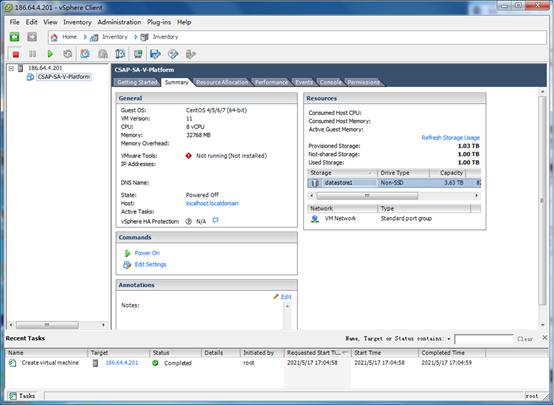This screenshot has height=405, width=554.
Task: Click the VM Network icon
Action: pyautogui.click(x=314, y=219)
